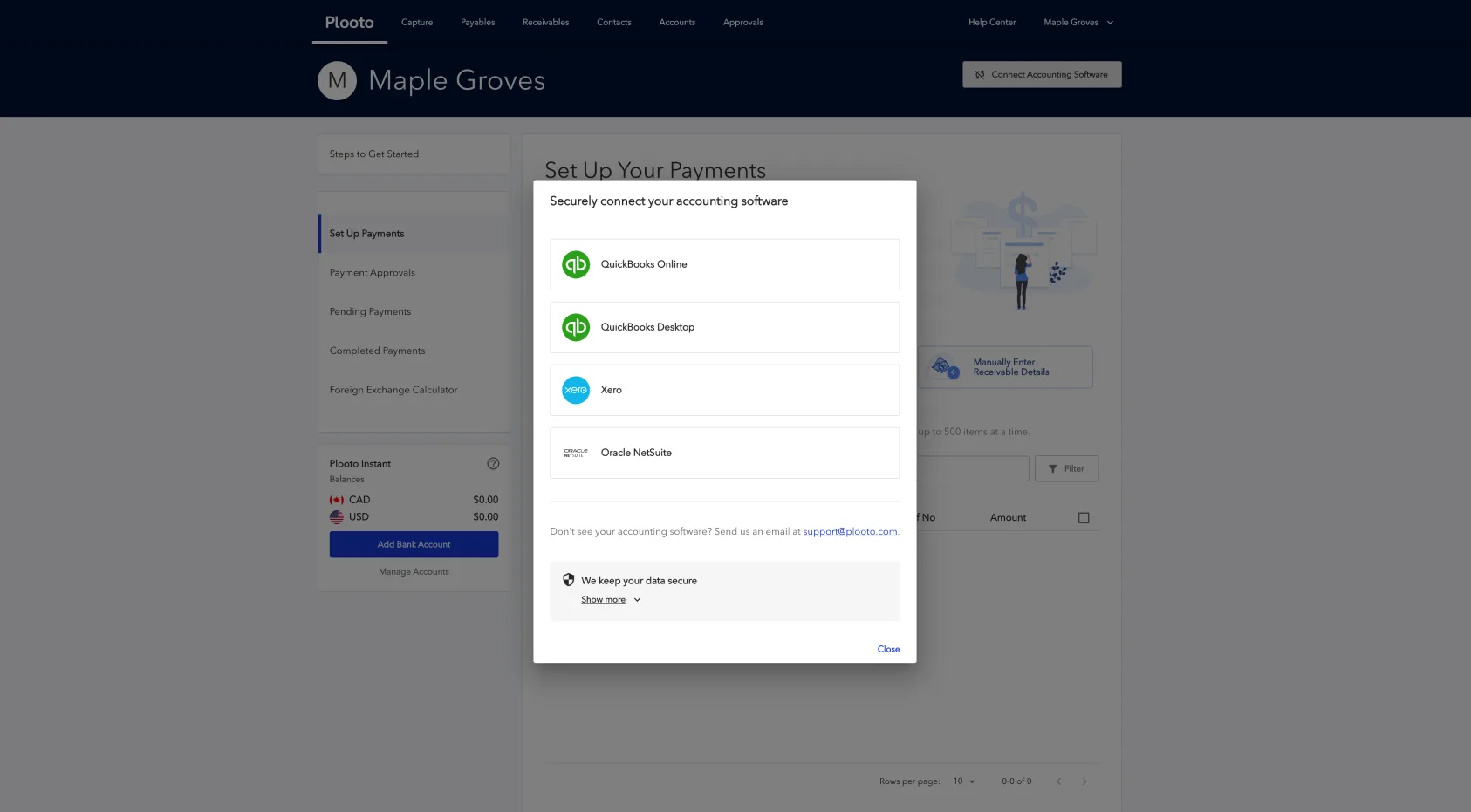Open the Foreign Exchange Calculator
Screen dimensions: 1471x812
coord(414,390)
